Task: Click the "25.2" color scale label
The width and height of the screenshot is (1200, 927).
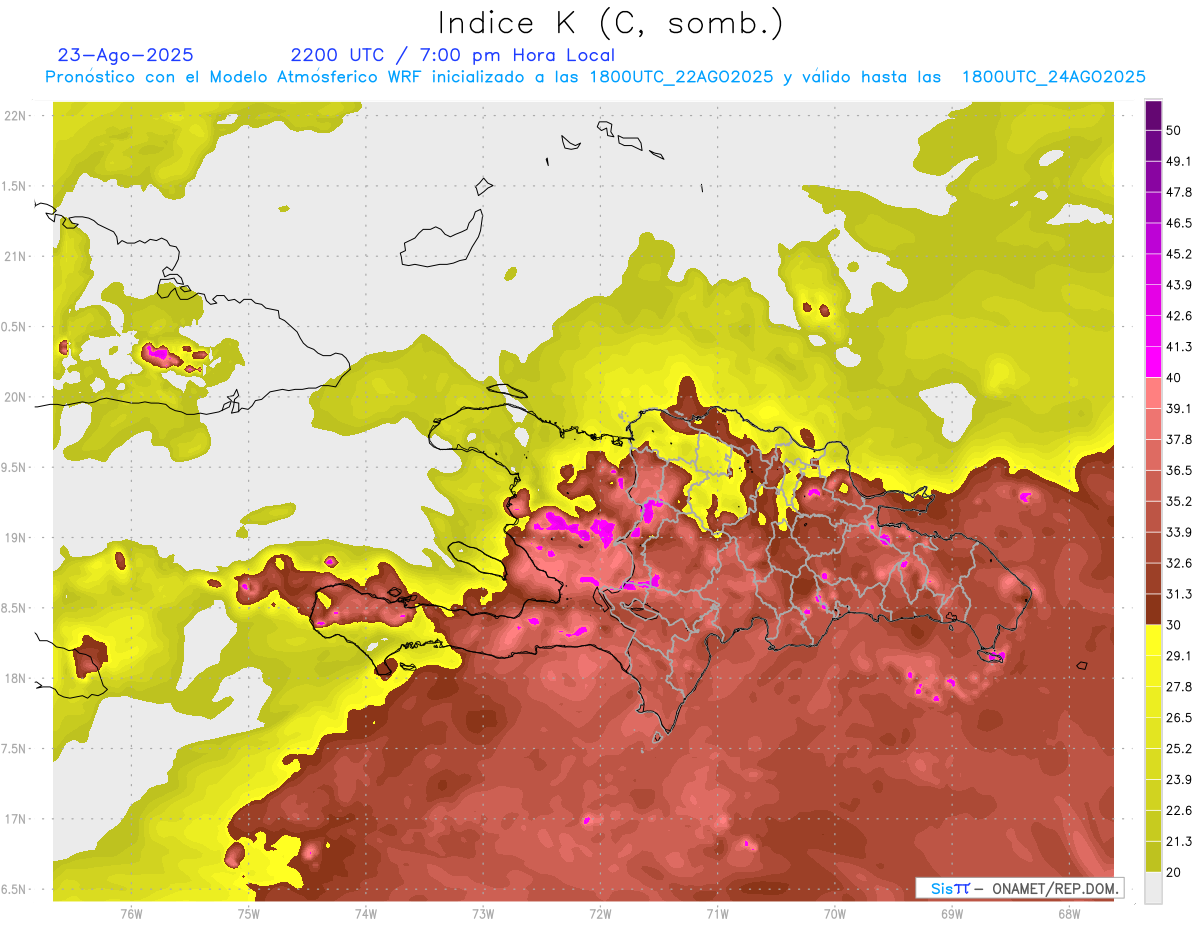Action: pyautogui.click(x=1179, y=748)
